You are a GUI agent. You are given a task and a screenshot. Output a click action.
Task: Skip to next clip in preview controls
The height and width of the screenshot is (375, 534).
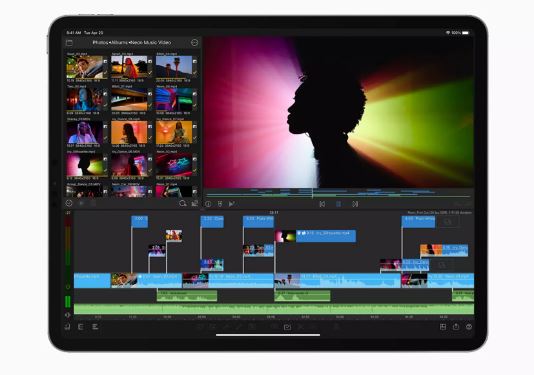(x=355, y=204)
